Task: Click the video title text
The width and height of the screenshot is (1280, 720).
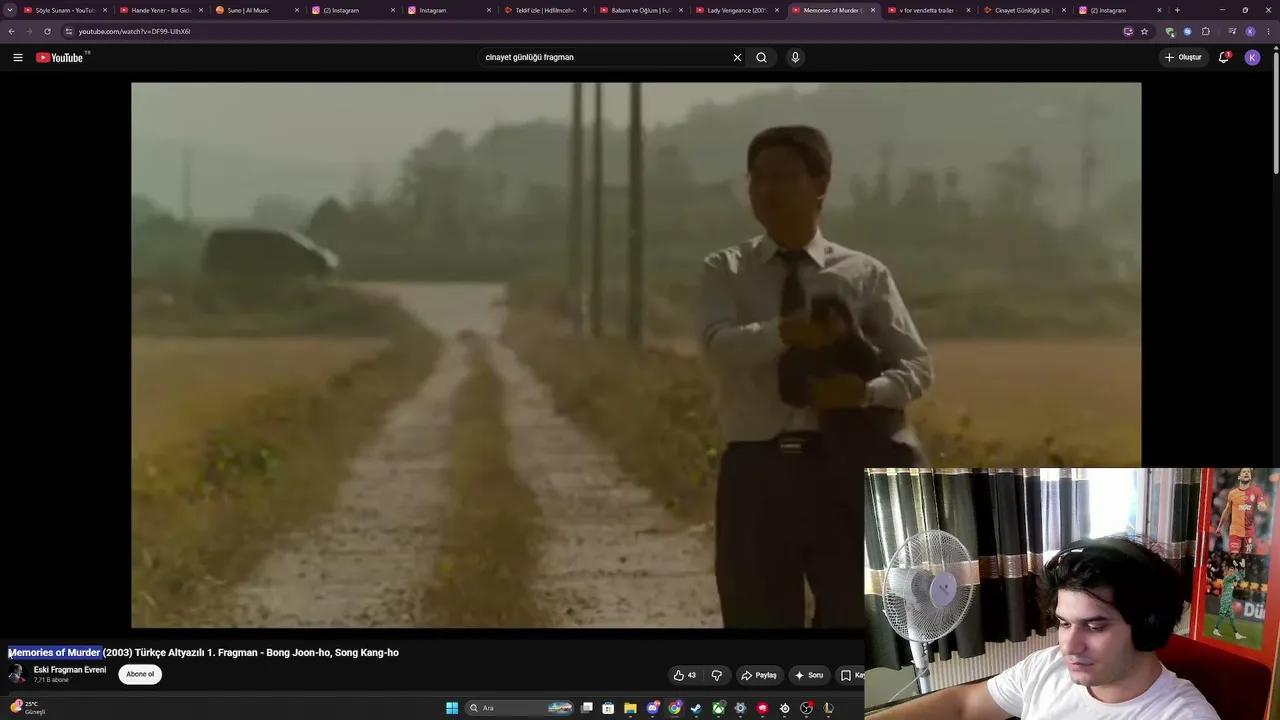Action: point(204,653)
